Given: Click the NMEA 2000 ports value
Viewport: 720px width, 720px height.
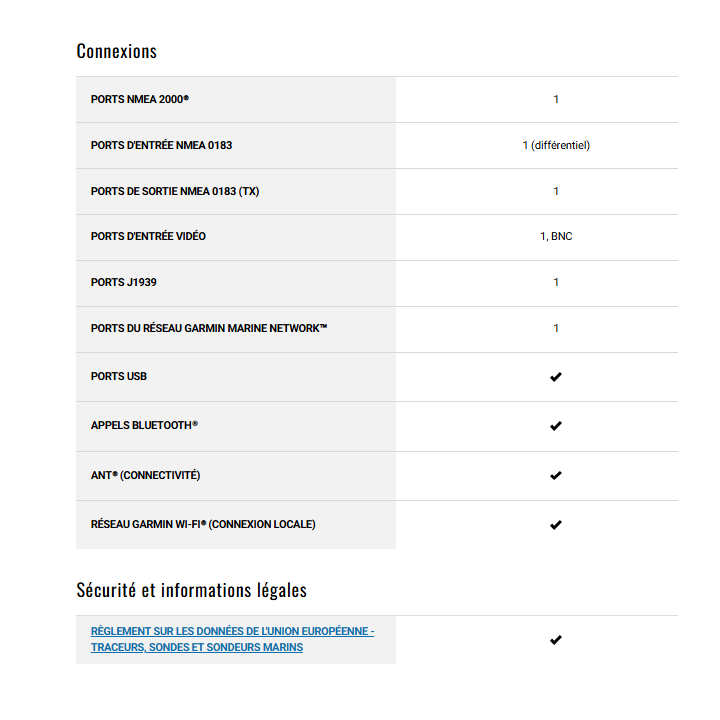Looking at the screenshot, I should coord(556,100).
